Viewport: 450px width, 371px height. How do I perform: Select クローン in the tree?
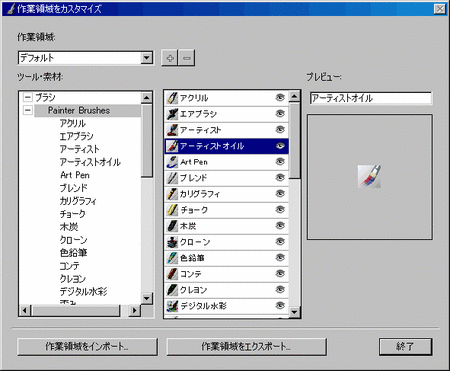point(73,240)
